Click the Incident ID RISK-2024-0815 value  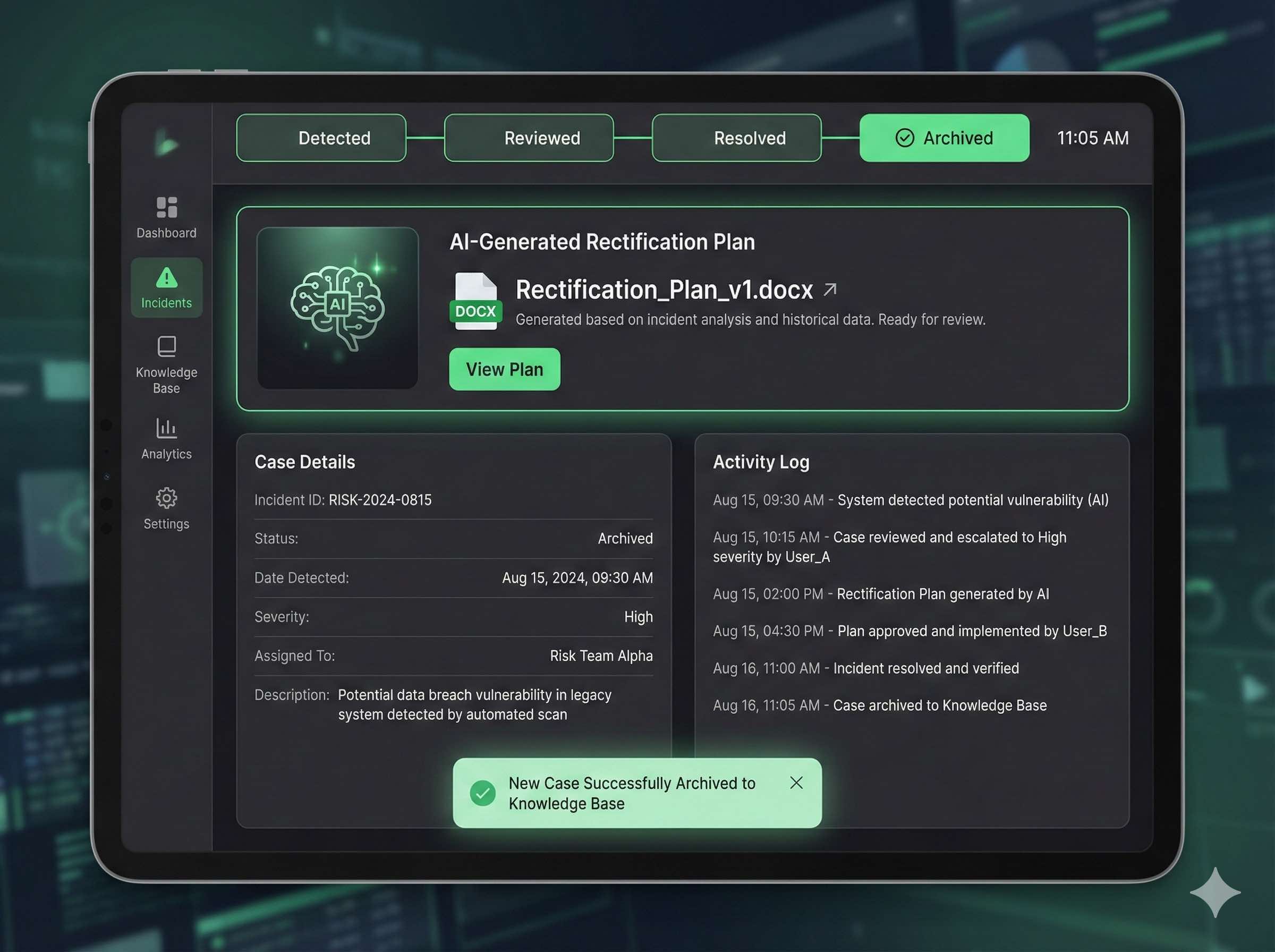point(380,500)
